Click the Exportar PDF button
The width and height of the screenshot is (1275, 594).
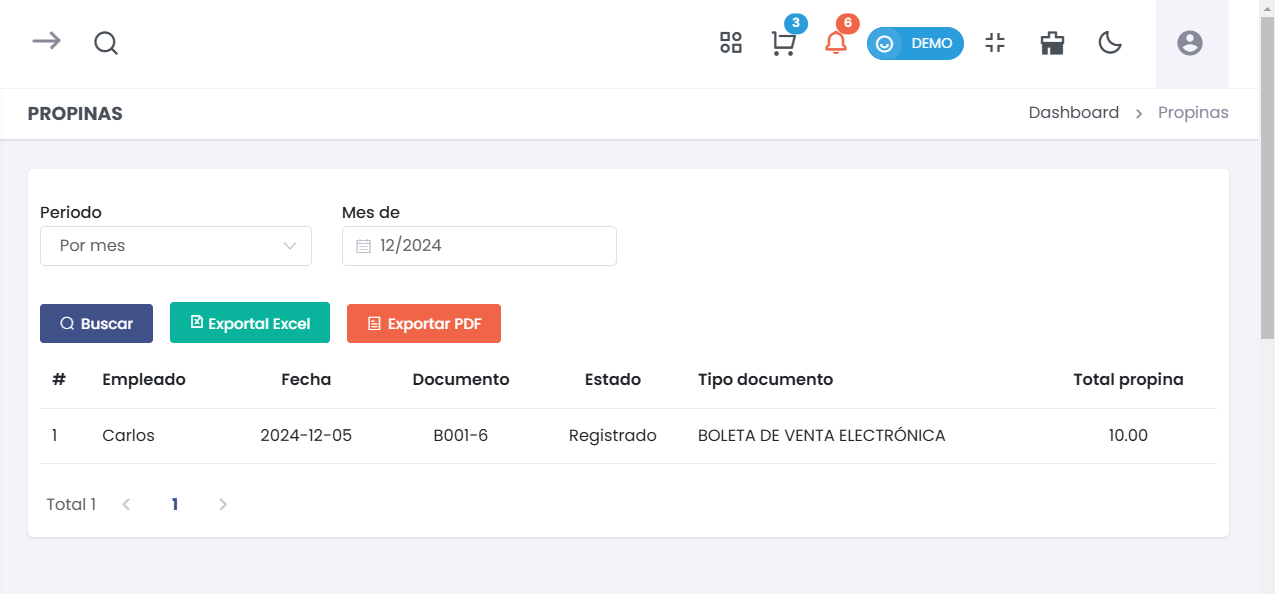coord(424,324)
